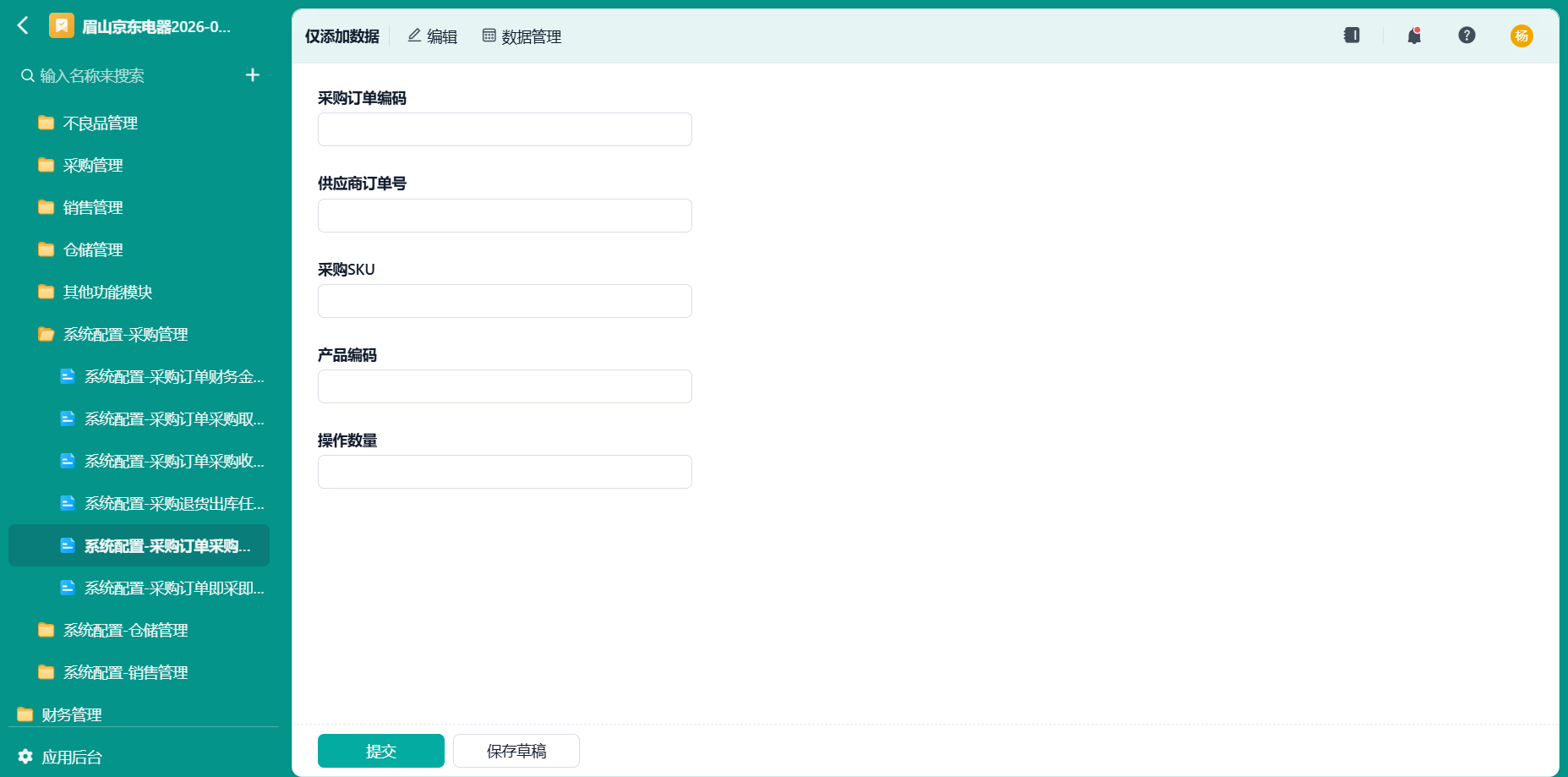
Task: Click app title 眉山京东电器2026-0...
Action: [156, 27]
